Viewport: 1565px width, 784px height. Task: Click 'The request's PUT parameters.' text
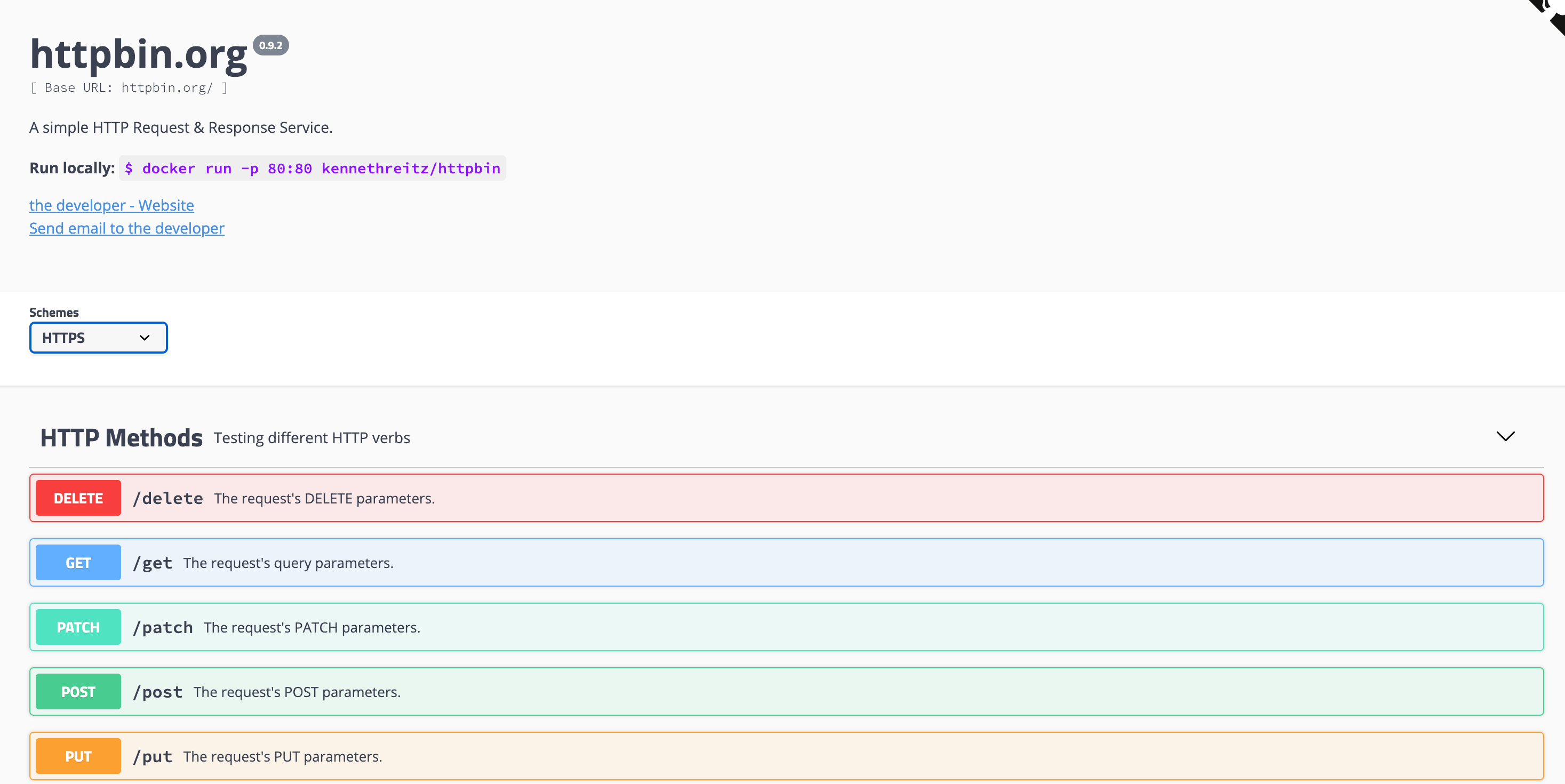pyautogui.click(x=283, y=757)
